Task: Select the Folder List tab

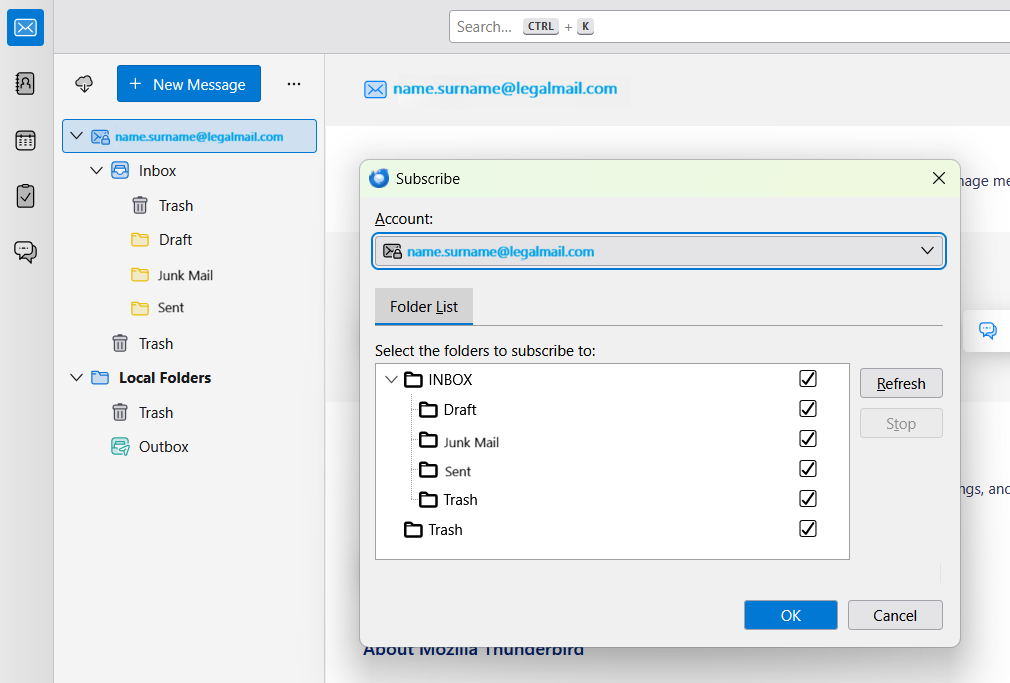Action: 424,307
